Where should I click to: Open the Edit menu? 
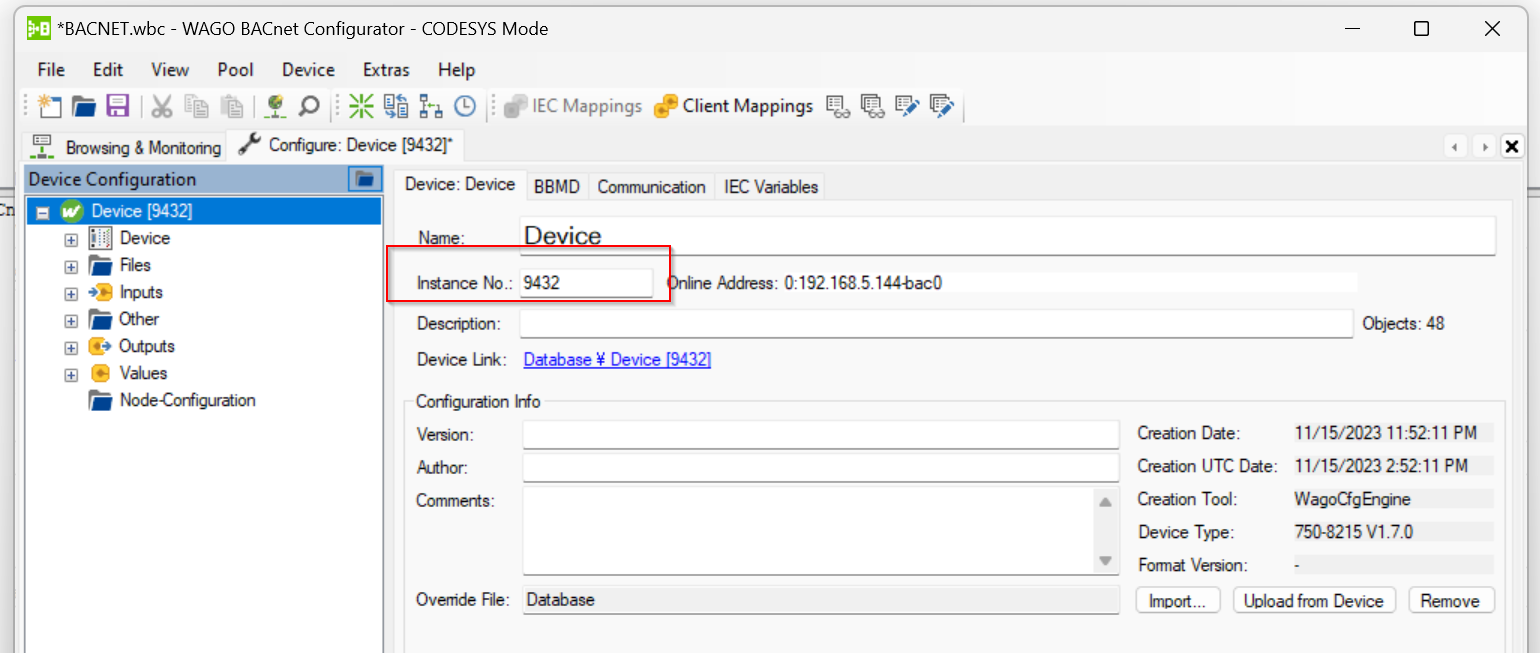coord(108,70)
